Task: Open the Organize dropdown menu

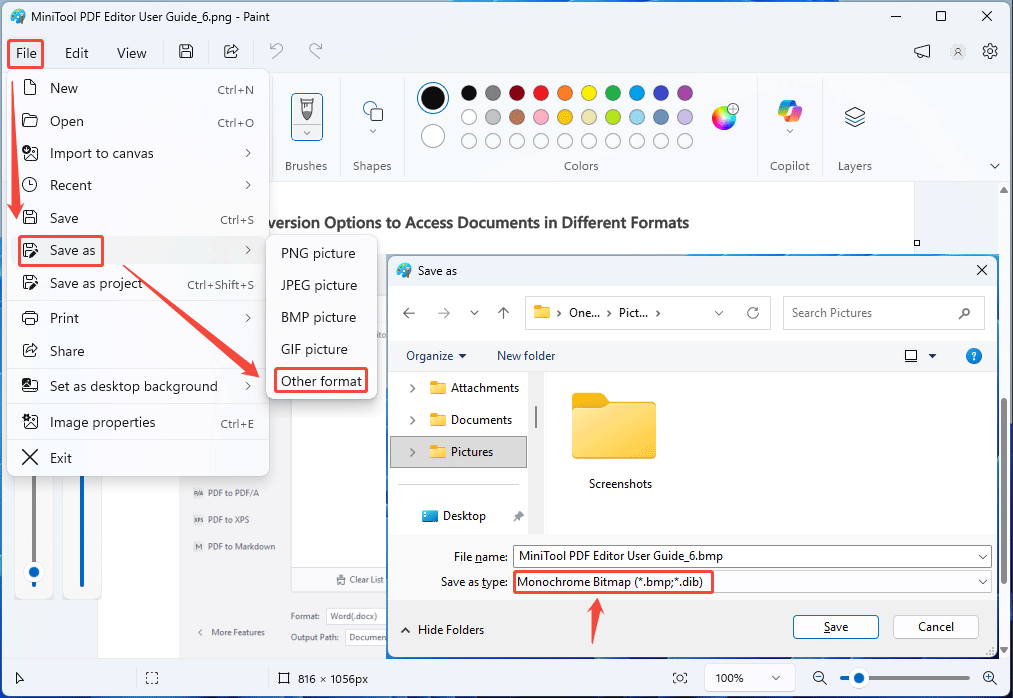Action: tap(436, 356)
